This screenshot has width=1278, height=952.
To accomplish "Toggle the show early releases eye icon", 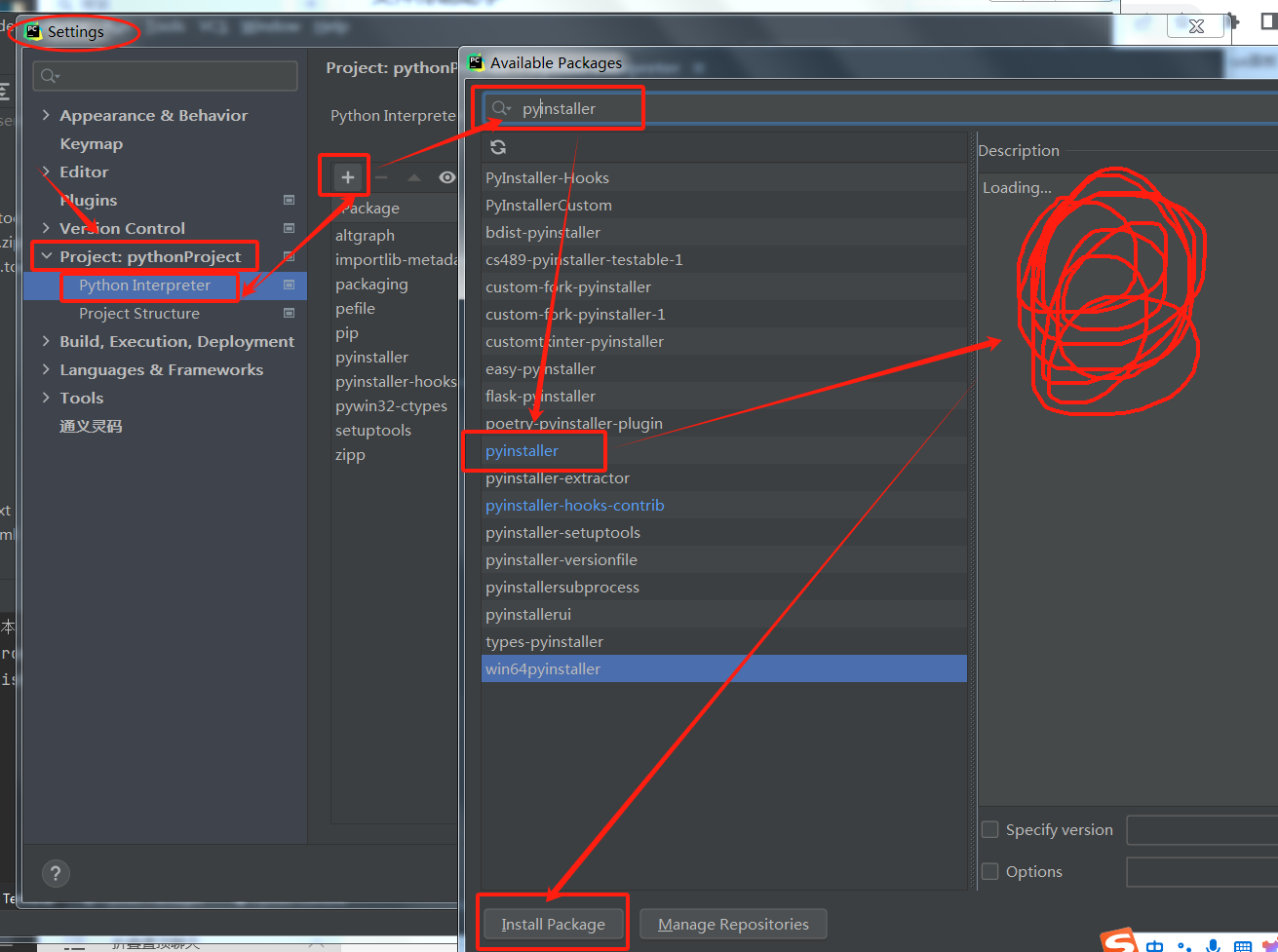I will (446, 177).
